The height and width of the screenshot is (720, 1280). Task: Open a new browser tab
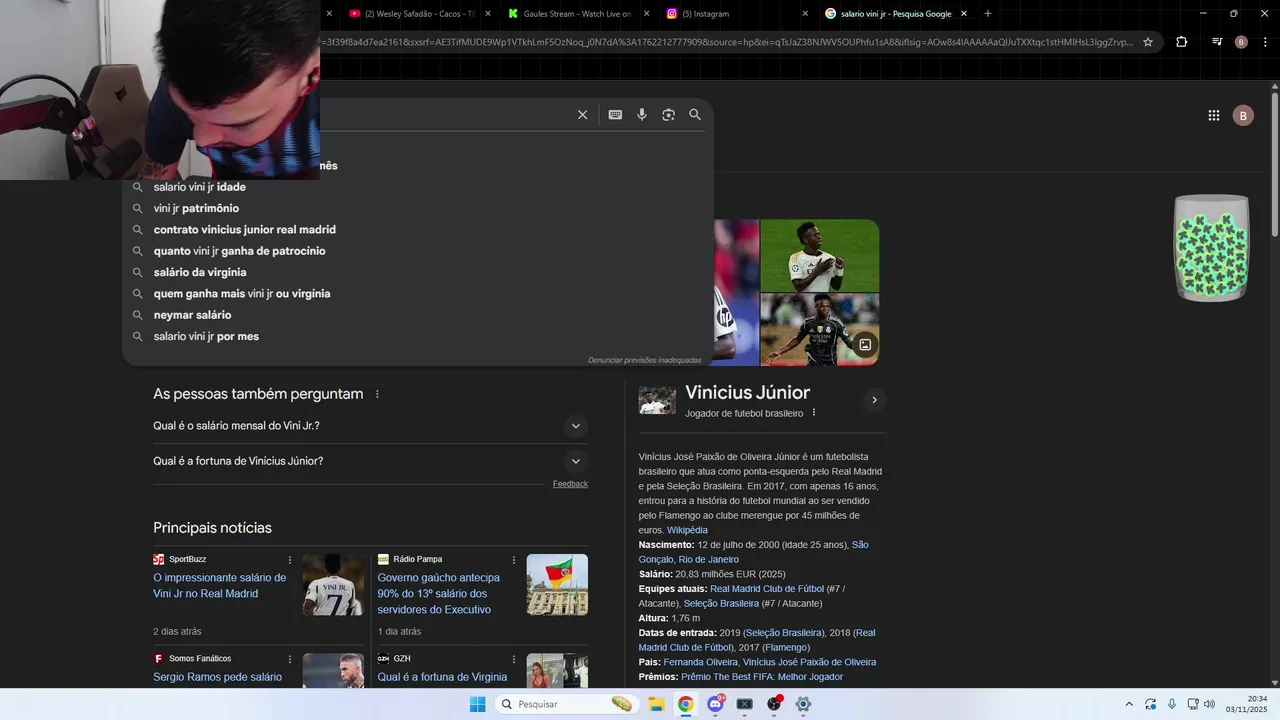coord(988,14)
